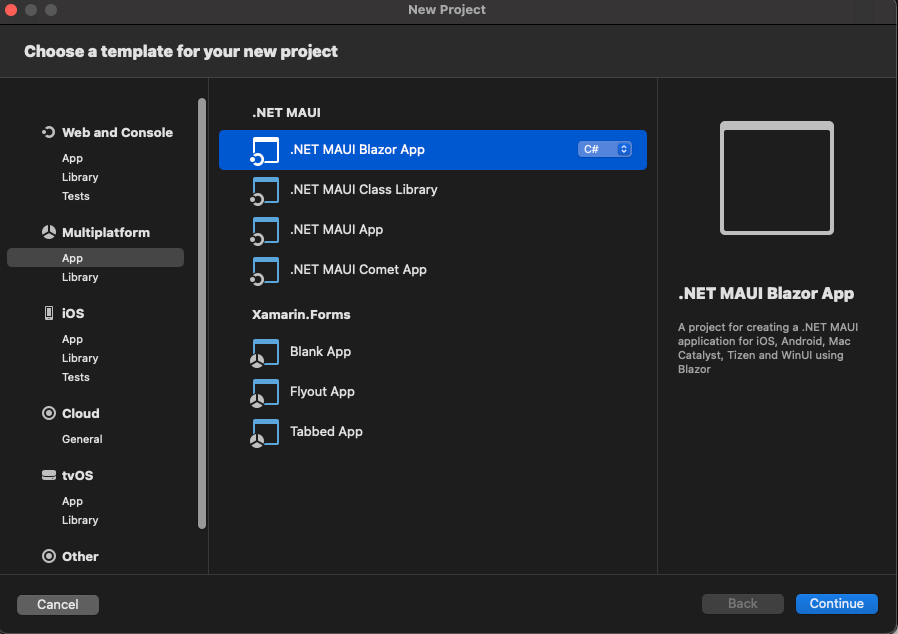Click the Continue button

837,604
